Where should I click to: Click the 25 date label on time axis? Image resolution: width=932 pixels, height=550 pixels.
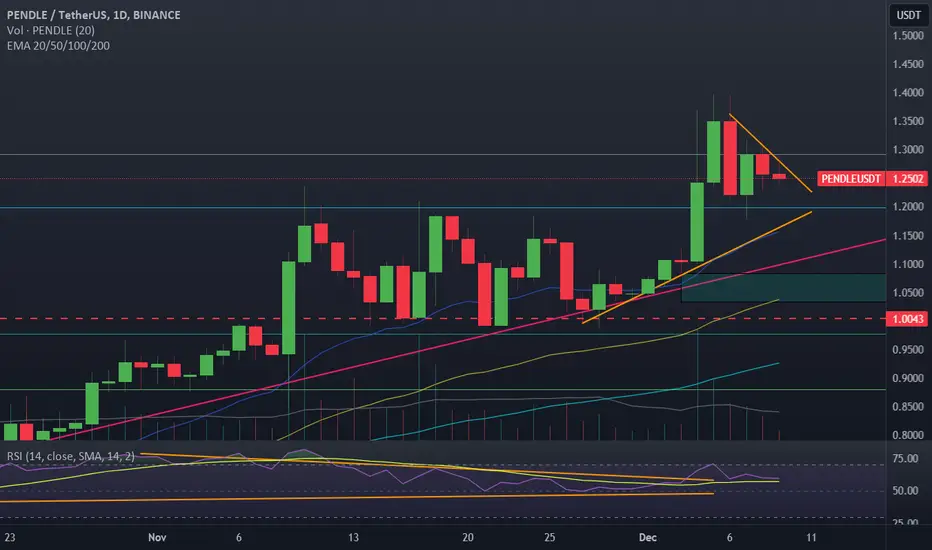[549, 538]
